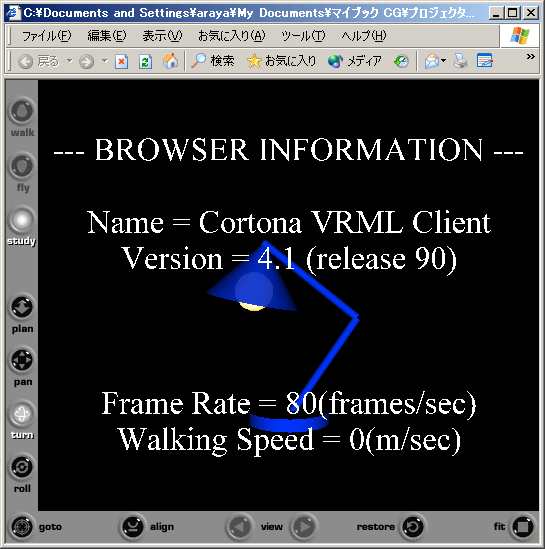Expand the forward button dropdown arrow
Image resolution: width=545 pixels, height=549 pixels.
tap(104, 61)
